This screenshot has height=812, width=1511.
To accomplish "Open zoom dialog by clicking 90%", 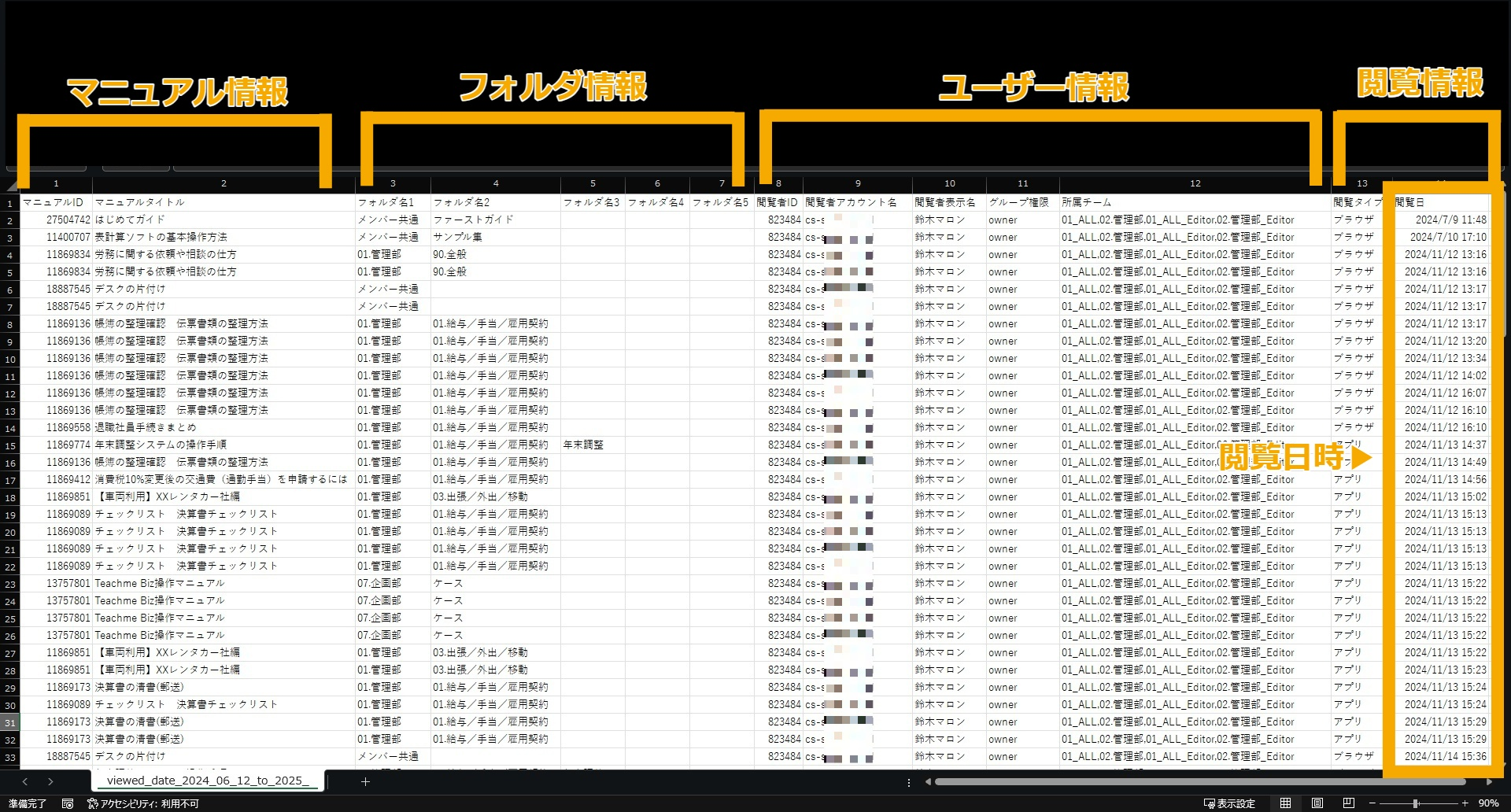I will [x=1489, y=804].
